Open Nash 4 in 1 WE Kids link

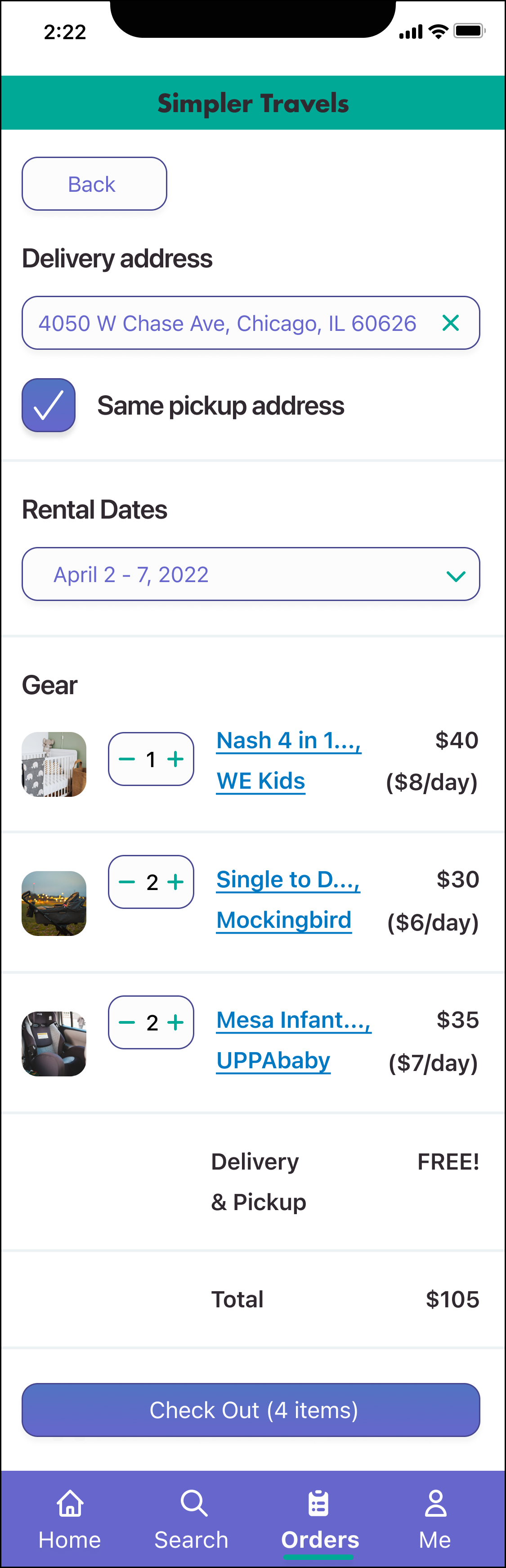pyautogui.click(x=289, y=741)
